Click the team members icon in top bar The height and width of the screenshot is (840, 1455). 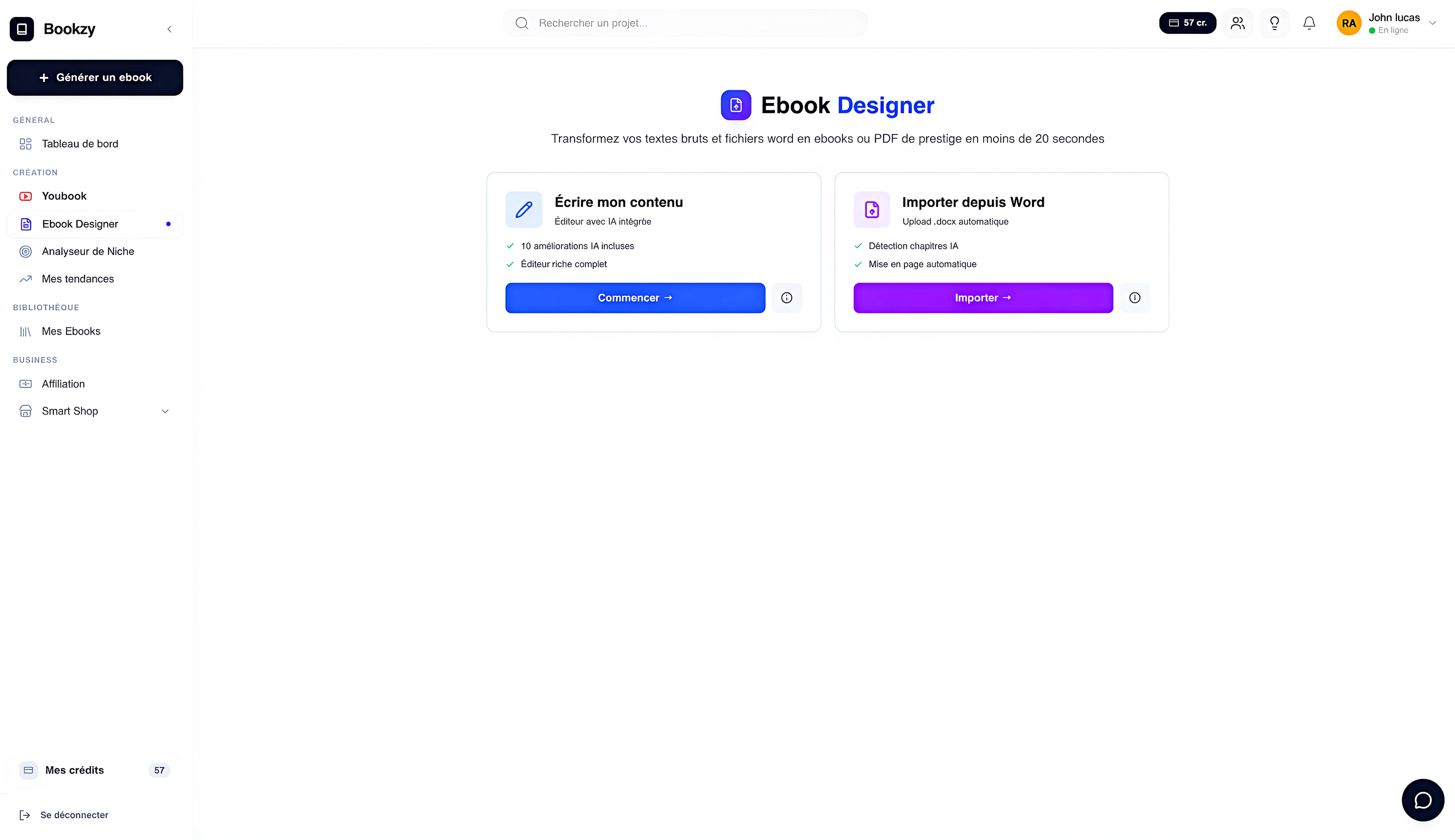pyautogui.click(x=1237, y=23)
